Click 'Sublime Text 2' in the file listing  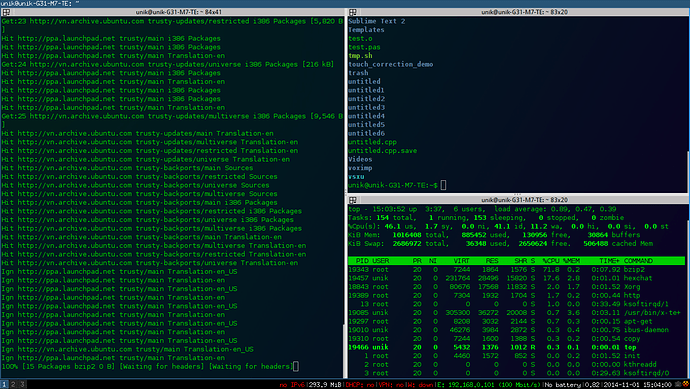tap(376, 21)
